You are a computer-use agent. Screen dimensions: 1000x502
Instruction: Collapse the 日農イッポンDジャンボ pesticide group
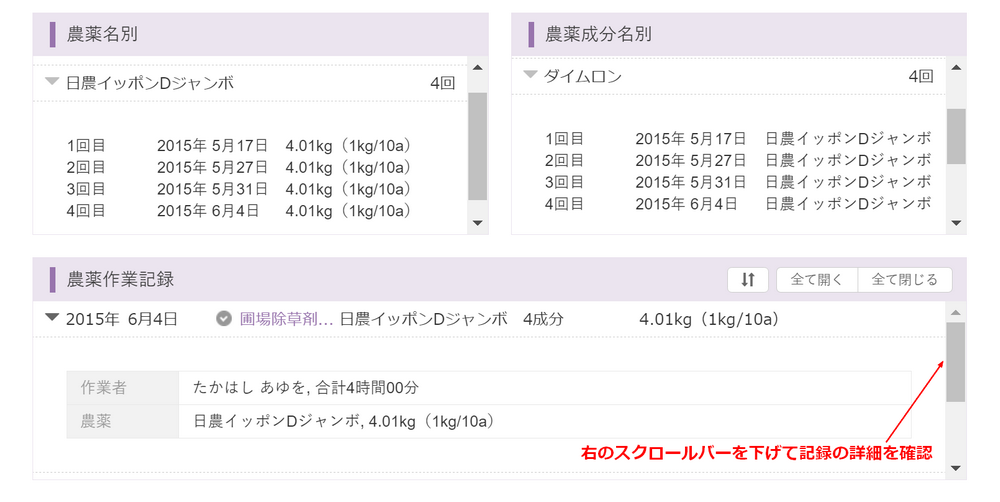pos(53,83)
